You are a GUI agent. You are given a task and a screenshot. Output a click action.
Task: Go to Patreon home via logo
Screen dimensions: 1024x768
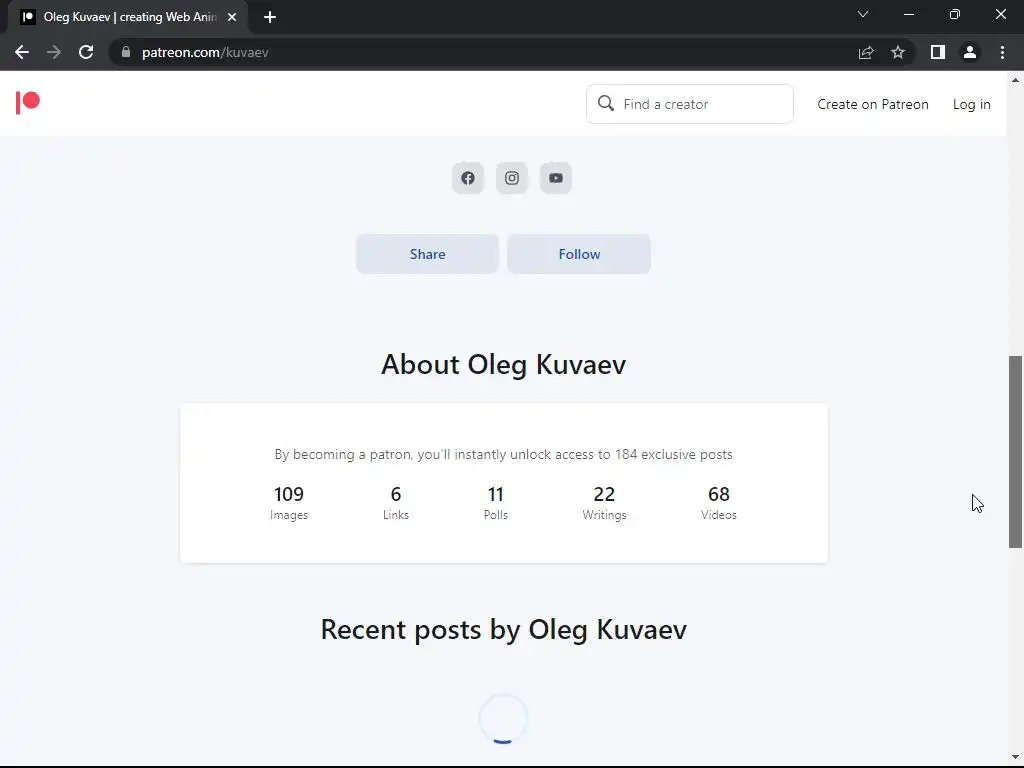[27, 103]
